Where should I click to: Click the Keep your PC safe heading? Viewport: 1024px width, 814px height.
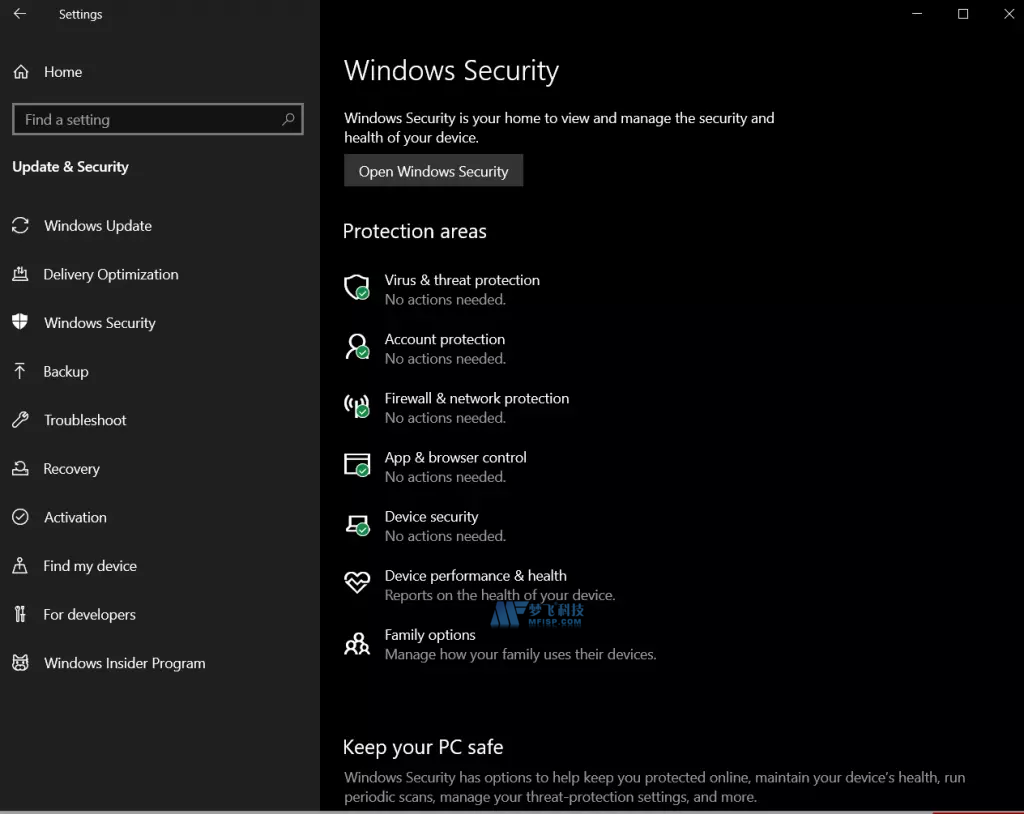(423, 747)
